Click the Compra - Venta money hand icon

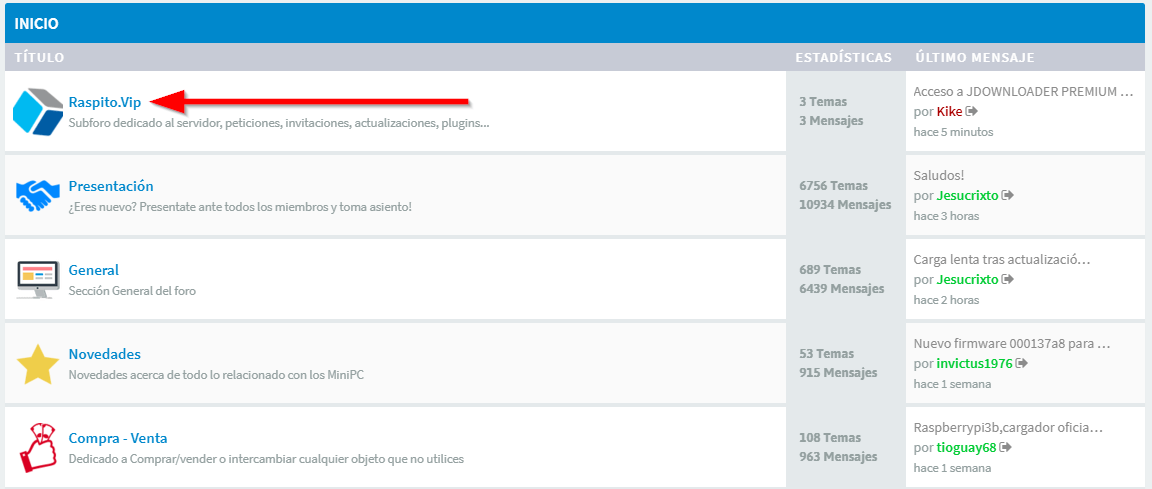38,447
